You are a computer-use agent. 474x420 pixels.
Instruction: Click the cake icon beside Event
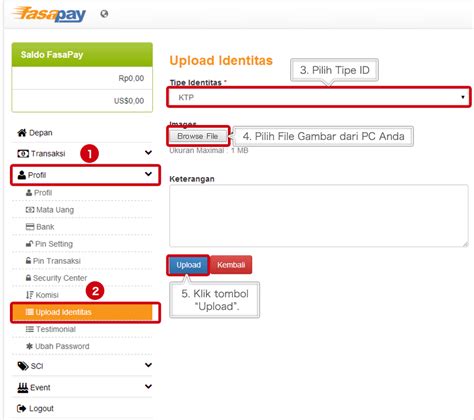23,387
